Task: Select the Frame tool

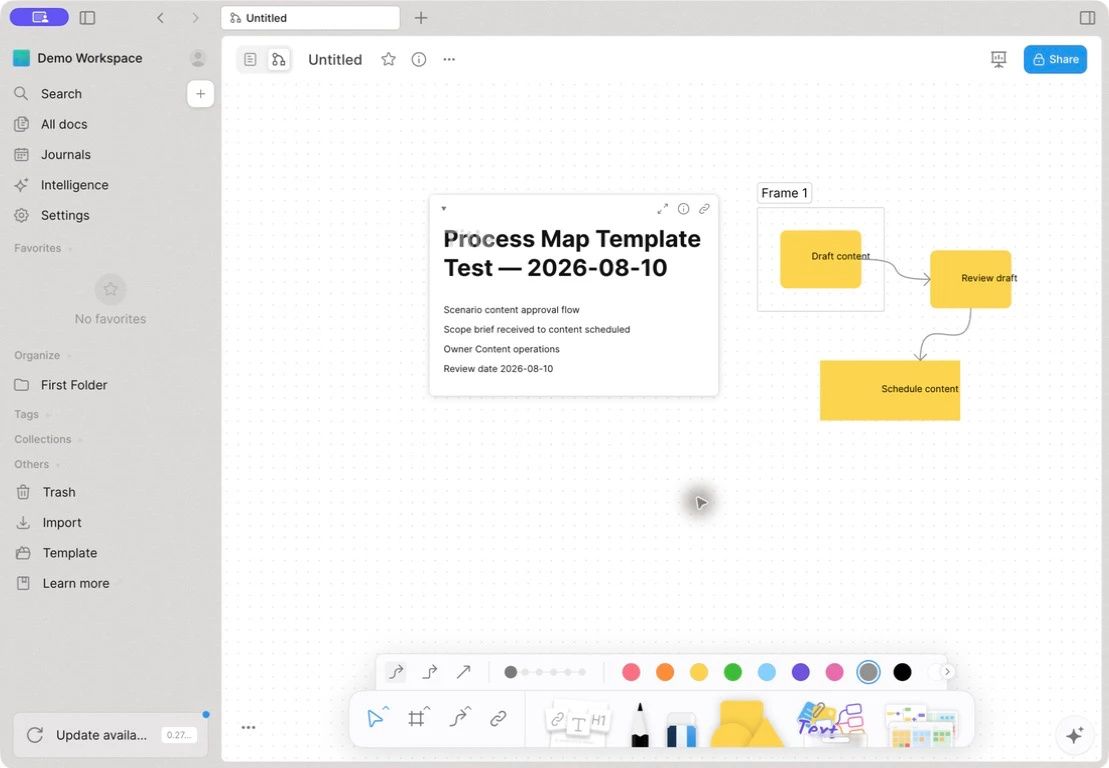Action: [x=417, y=718]
